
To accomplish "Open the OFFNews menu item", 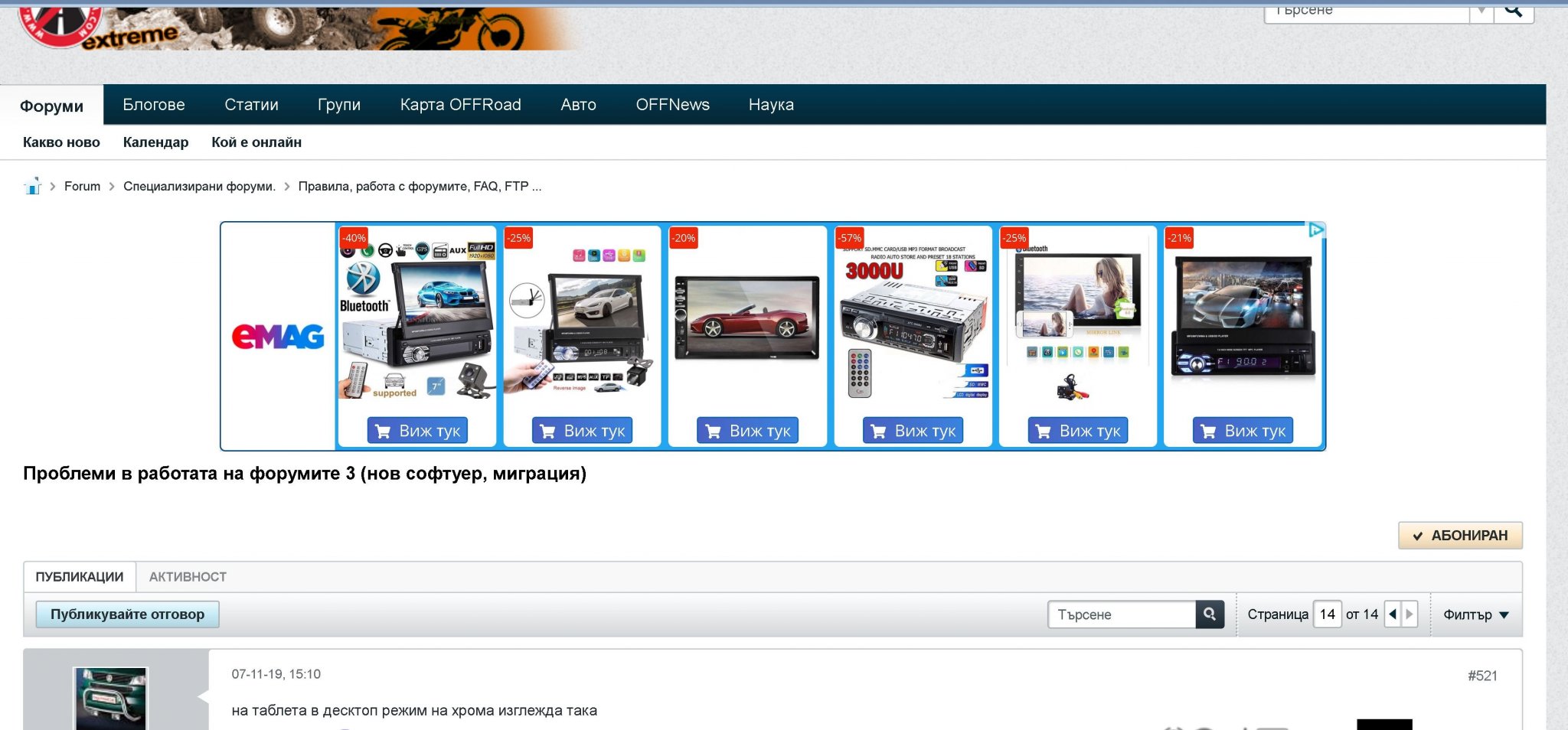I will coord(673,105).
